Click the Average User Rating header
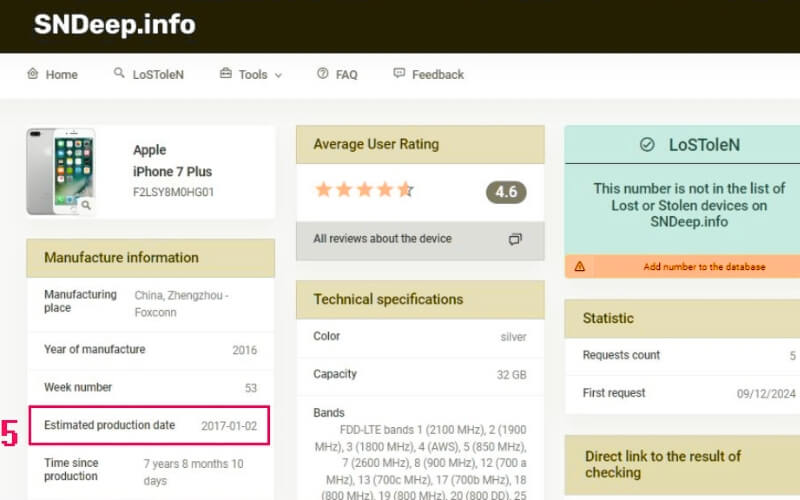 click(x=420, y=144)
